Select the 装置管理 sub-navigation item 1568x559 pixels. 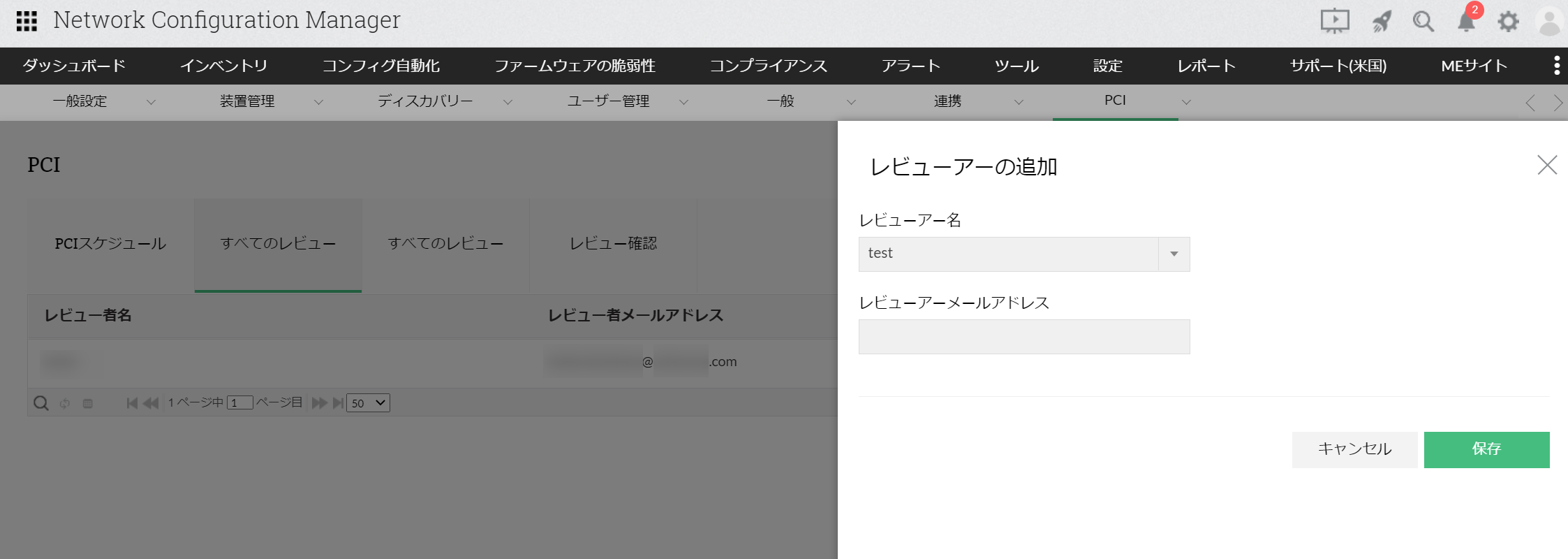point(247,101)
